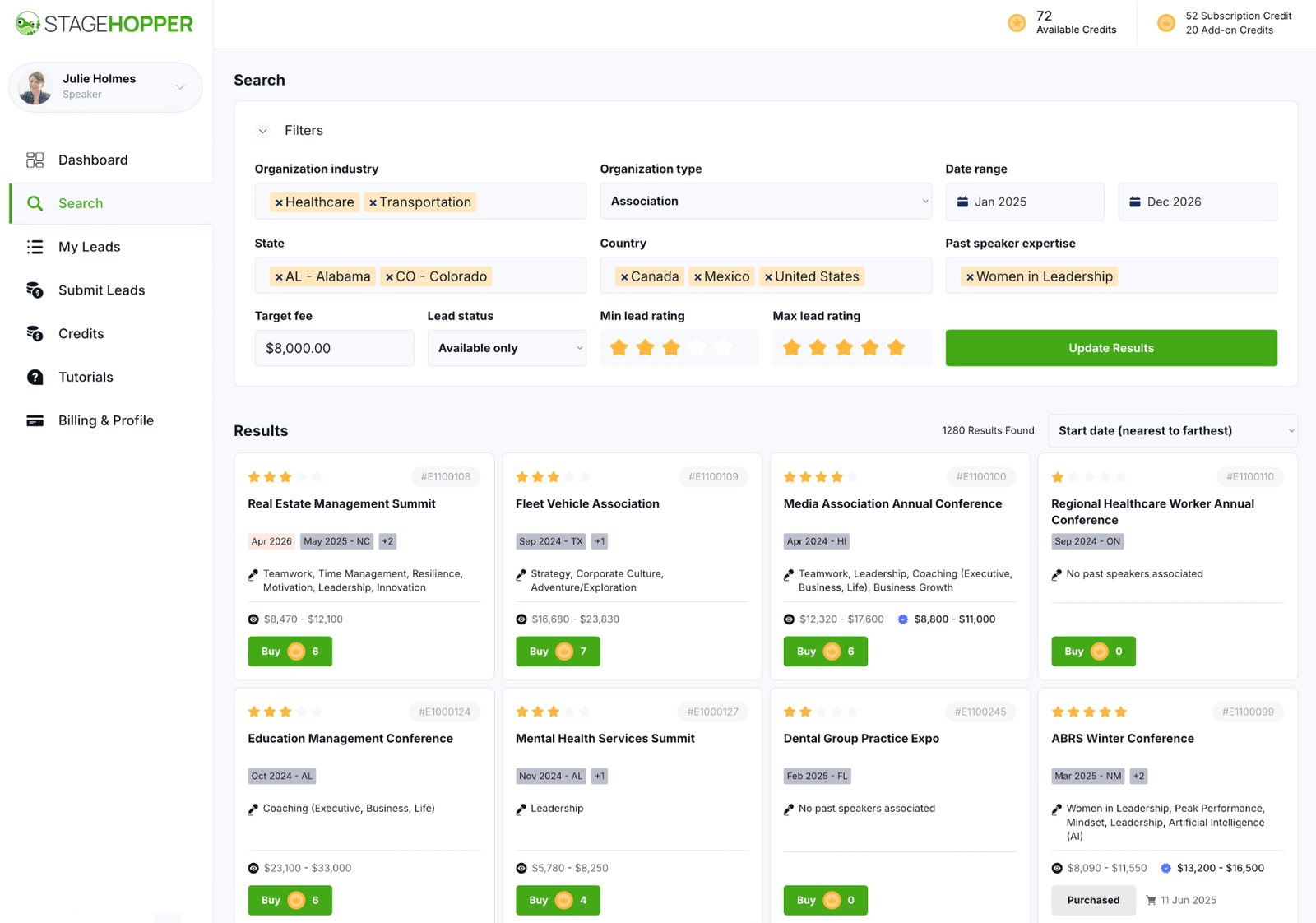Click the Submit Leads coins icon
This screenshot has width=1316, height=923.
(x=35, y=290)
